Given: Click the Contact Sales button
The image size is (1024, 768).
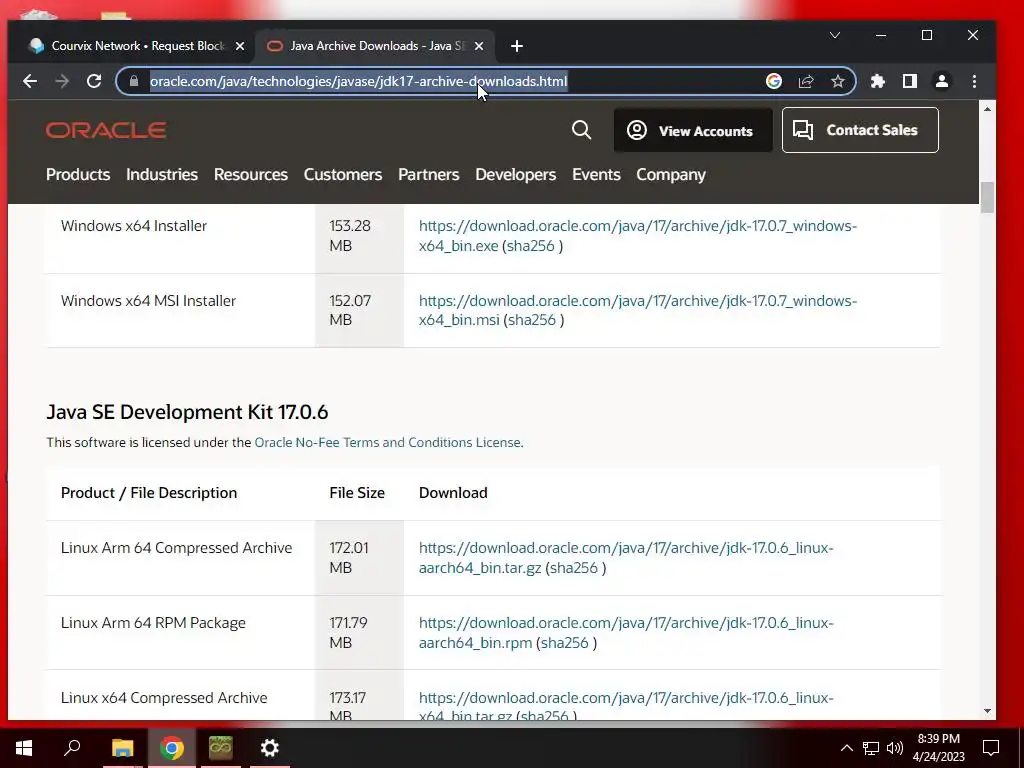Looking at the screenshot, I should [x=860, y=130].
